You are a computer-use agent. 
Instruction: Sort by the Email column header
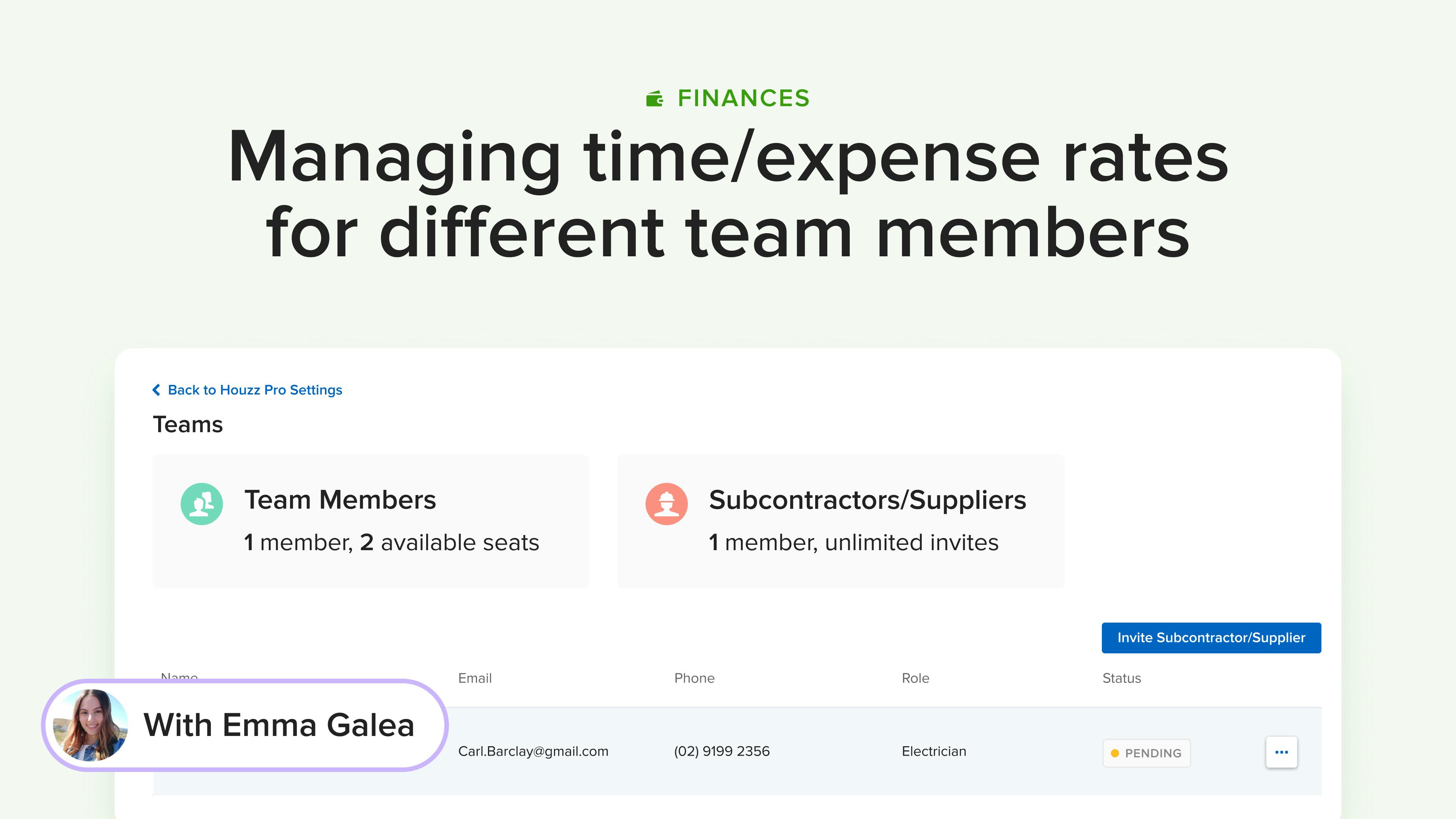pyautogui.click(x=475, y=678)
